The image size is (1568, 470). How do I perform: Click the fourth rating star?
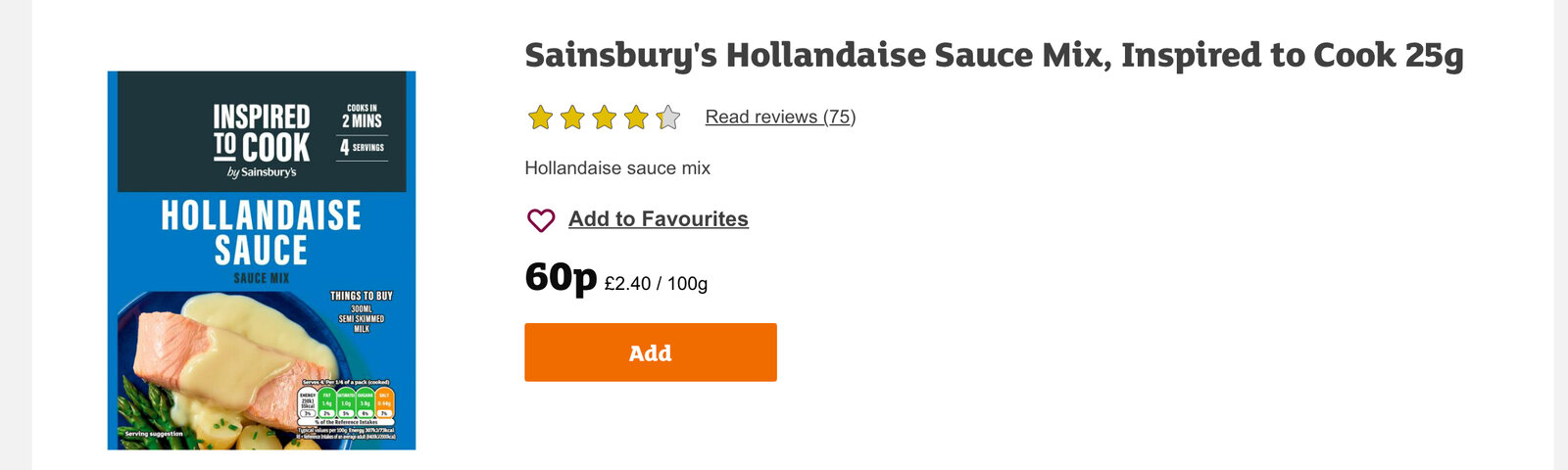tap(637, 118)
